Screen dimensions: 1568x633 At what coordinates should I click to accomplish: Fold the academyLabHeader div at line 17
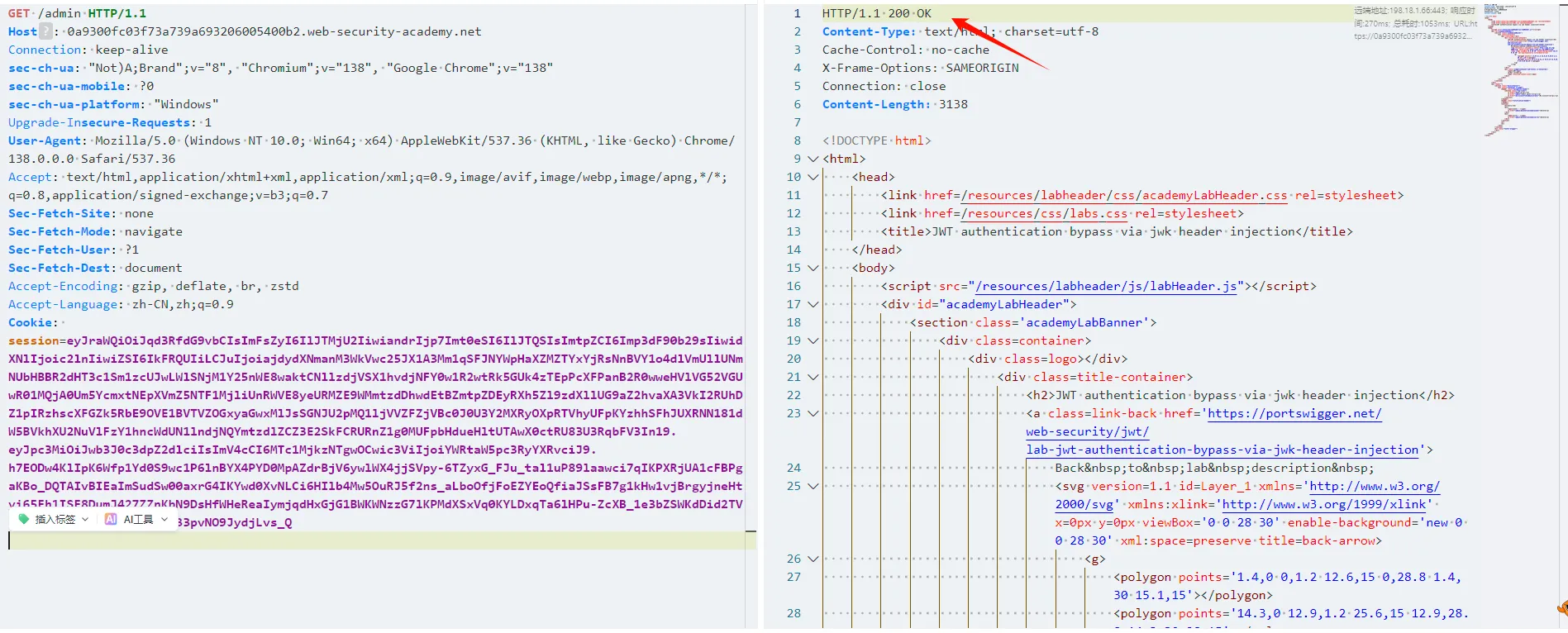click(x=813, y=304)
